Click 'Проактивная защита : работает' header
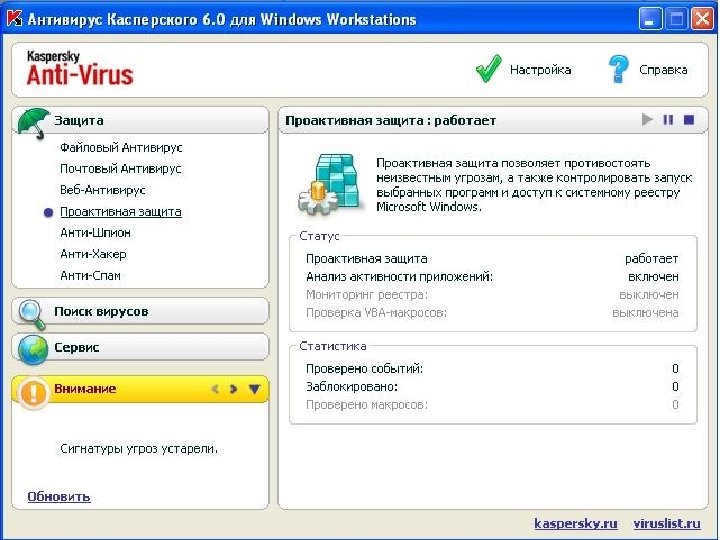This screenshot has height=540, width=720. coord(390,121)
